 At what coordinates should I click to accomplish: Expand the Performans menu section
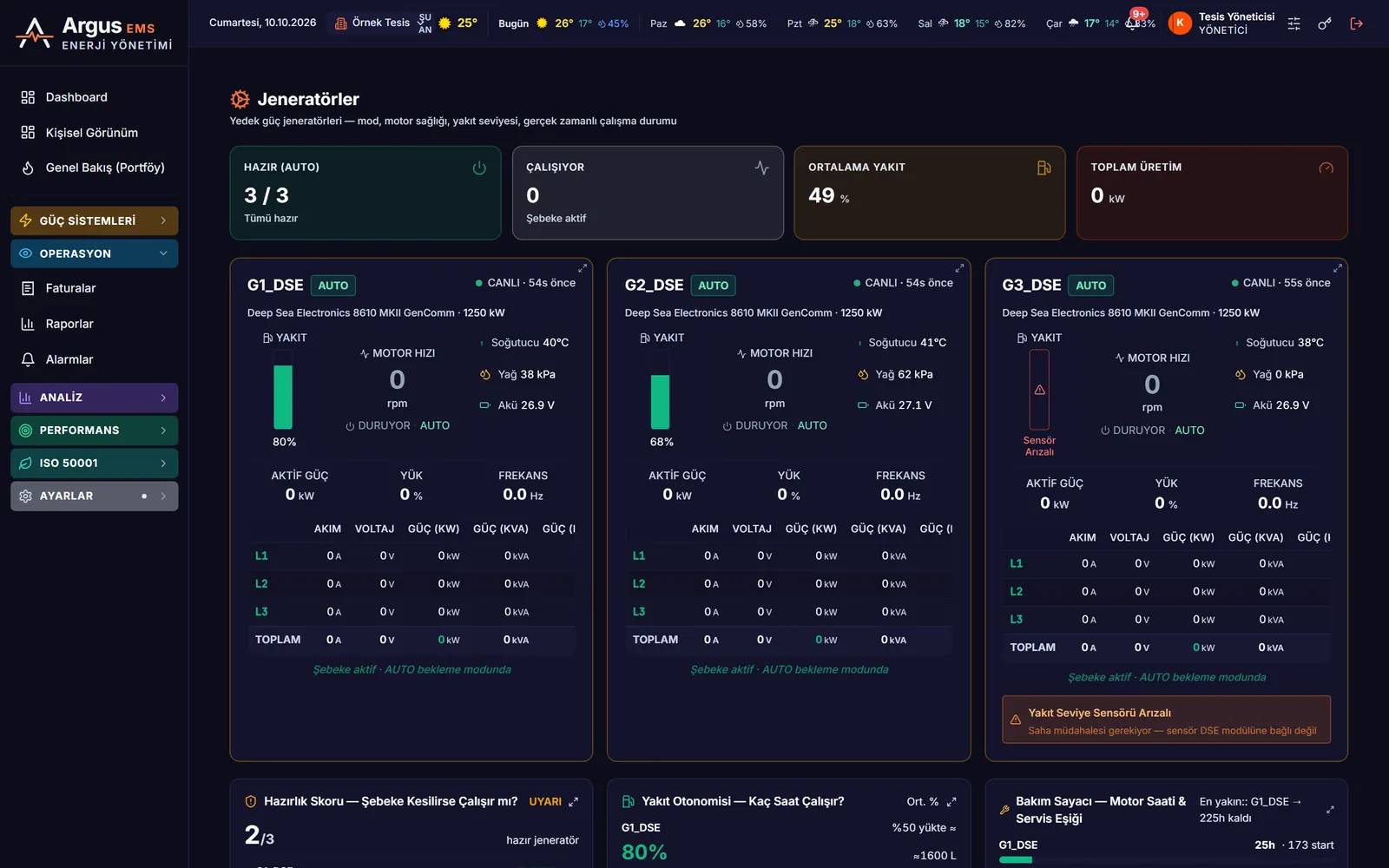95,431
